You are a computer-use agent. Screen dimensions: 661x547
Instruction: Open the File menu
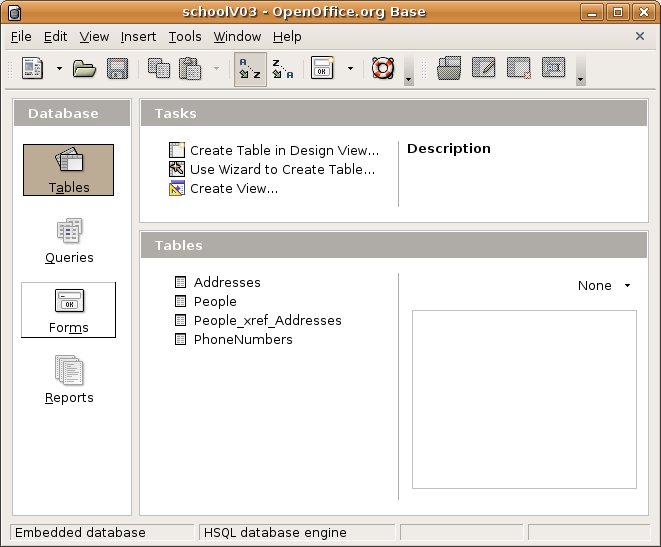click(21, 37)
